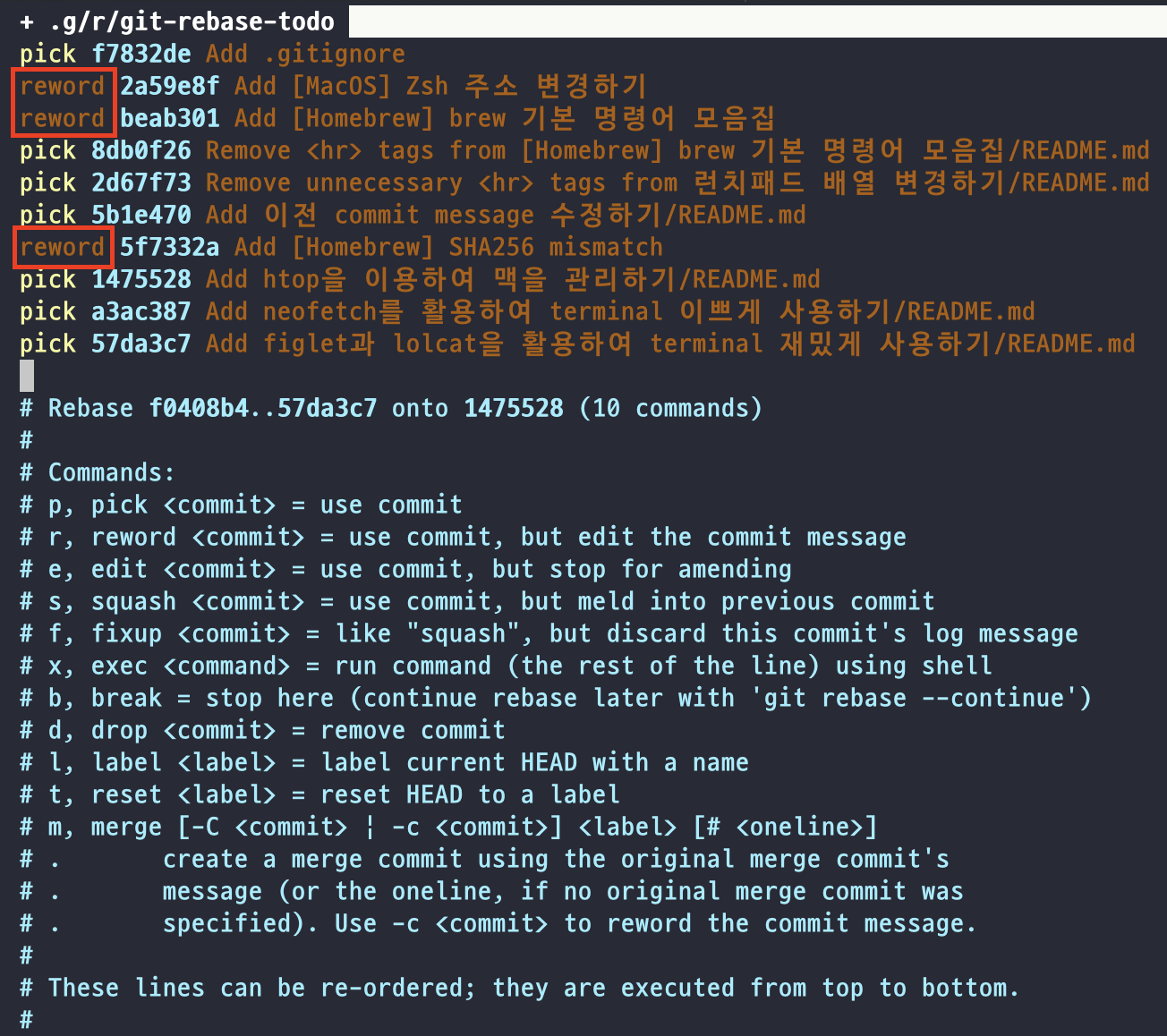The width and height of the screenshot is (1167, 1036).
Task: Click the Rebase f0408b4..57da3c7 comment range
Action: [x=262, y=408]
